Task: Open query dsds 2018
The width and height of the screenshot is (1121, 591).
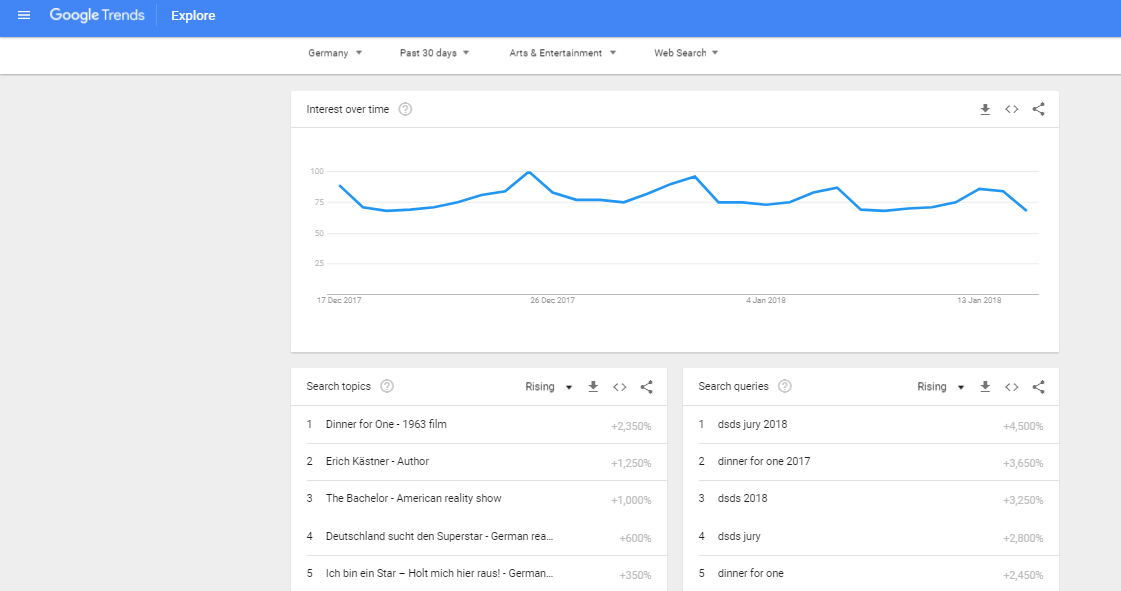Action: pyautogui.click(x=742, y=499)
